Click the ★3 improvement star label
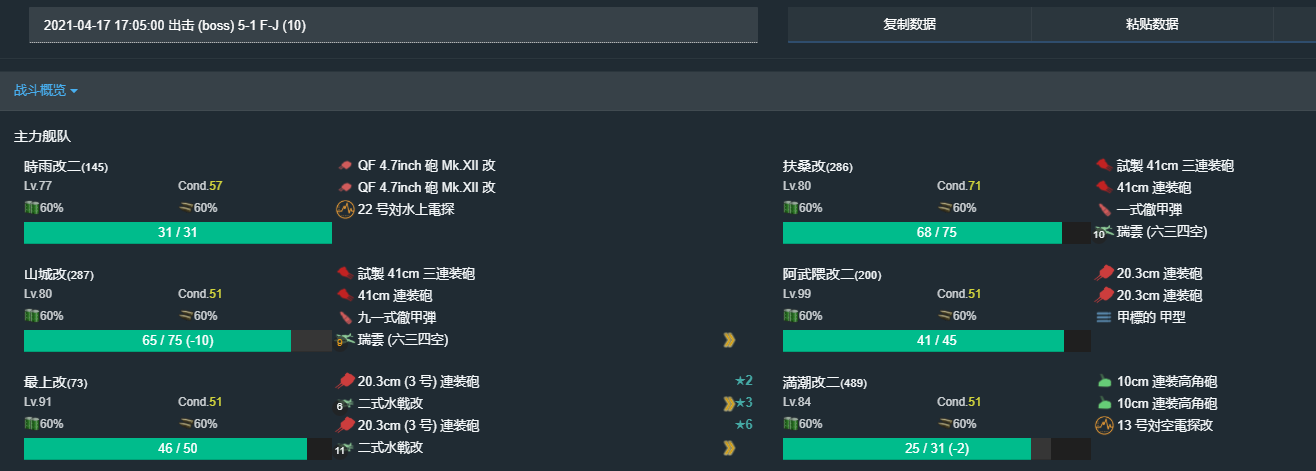 (743, 404)
